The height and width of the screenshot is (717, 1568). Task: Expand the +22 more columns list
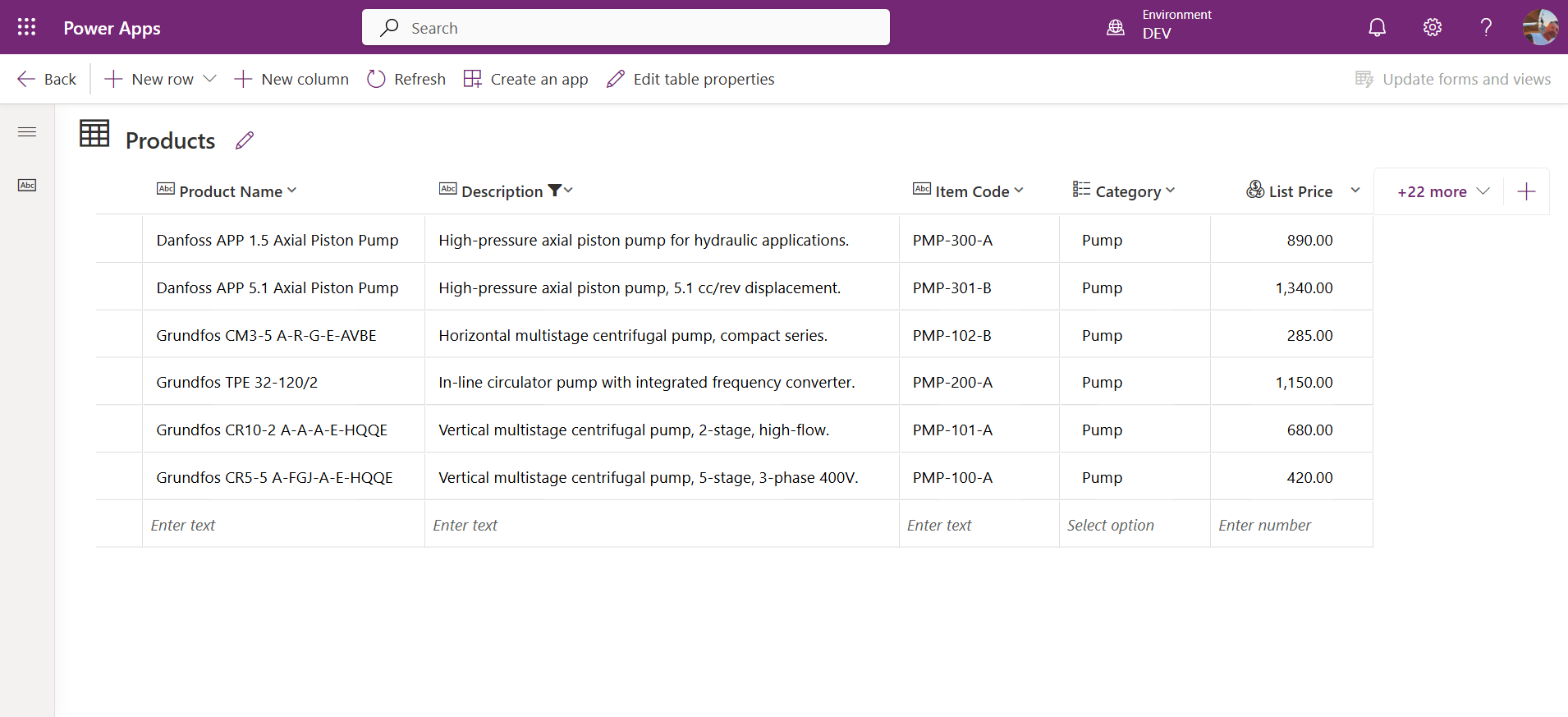click(1443, 191)
